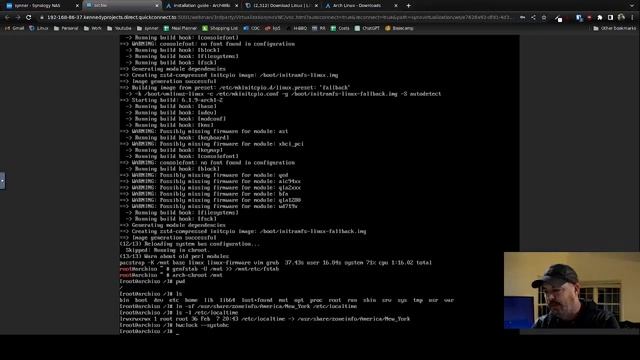Go forward to the next page
This screenshot has height=360, width=640.
[18, 18]
